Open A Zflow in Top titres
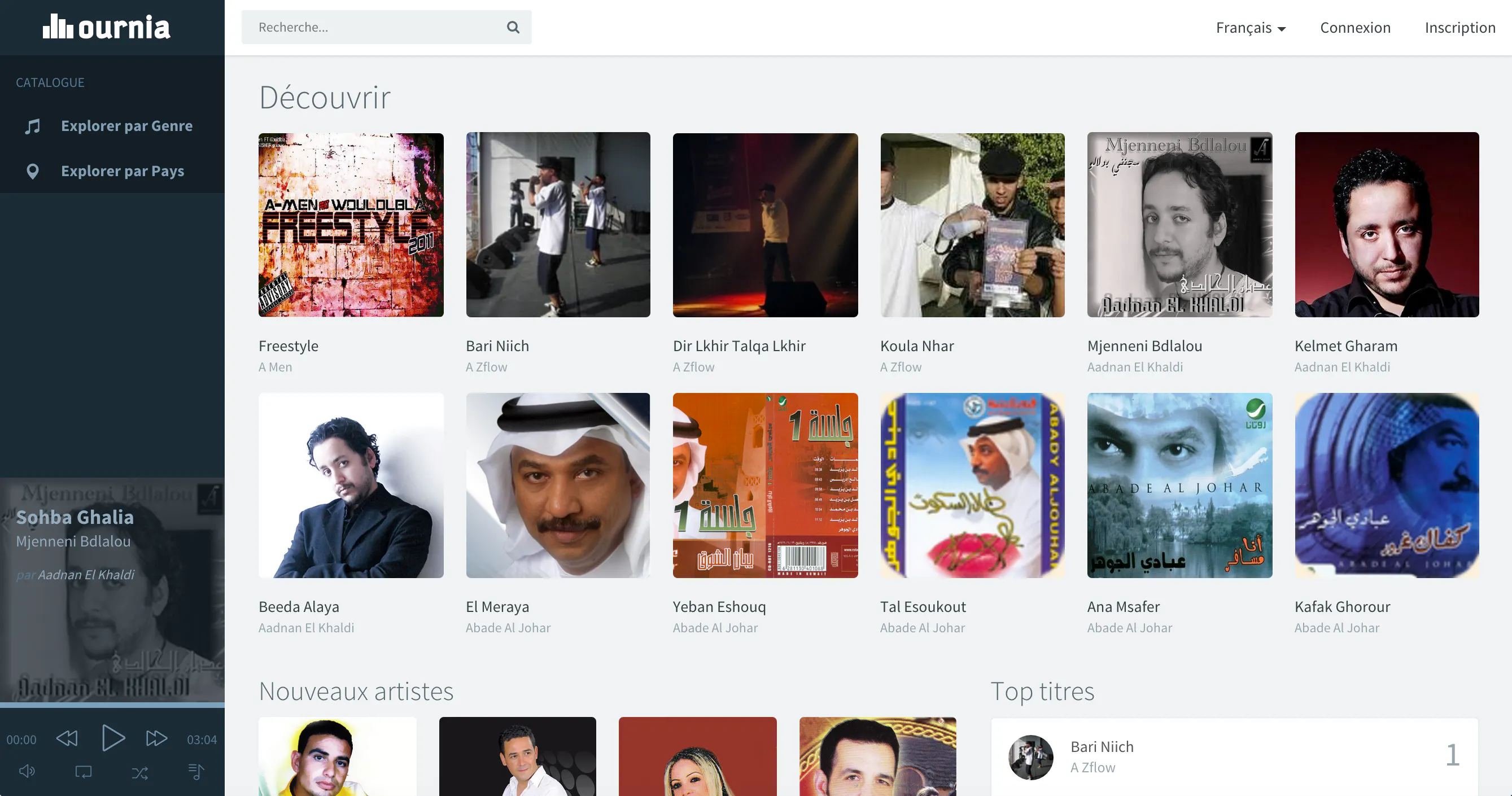Image resolution: width=1512 pixels, height=796 pixels. point(1093,767)
